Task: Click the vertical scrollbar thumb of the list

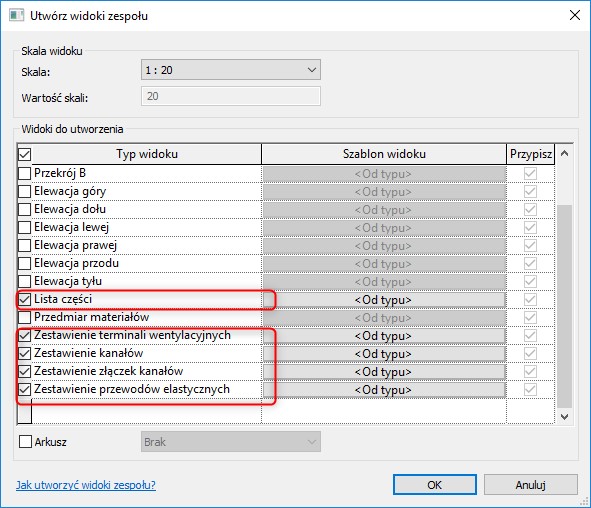Action: [x=564, y=306]
